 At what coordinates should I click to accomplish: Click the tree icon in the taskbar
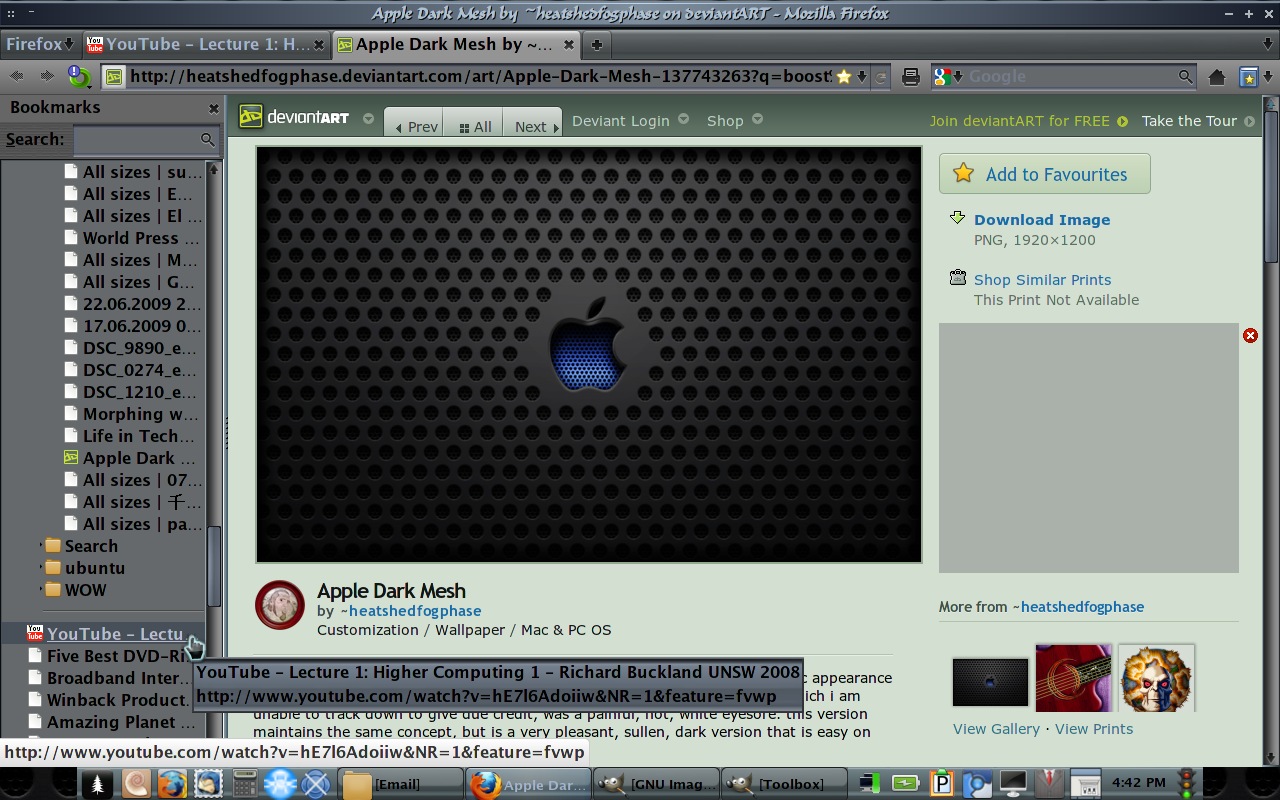(98, 784)
